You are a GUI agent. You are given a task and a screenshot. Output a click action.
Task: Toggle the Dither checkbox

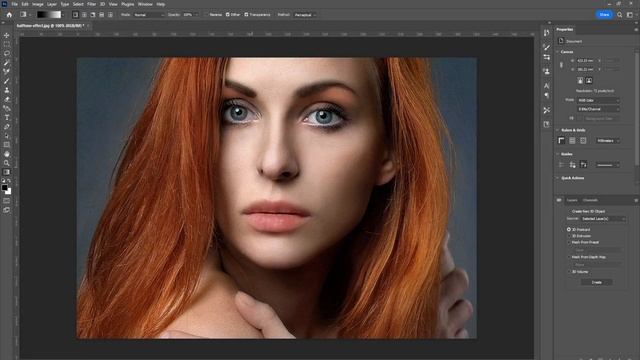pos(227,15)
